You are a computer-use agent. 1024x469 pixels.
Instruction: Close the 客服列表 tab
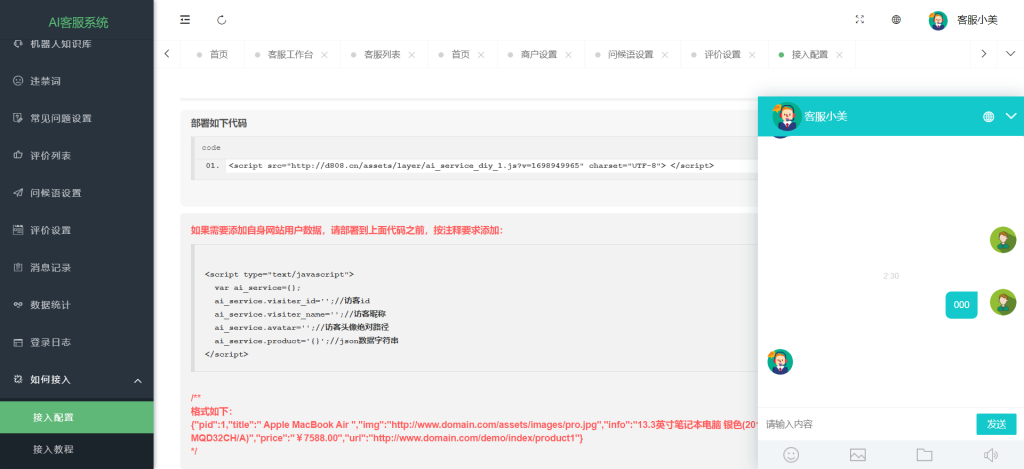pos(411,55)
